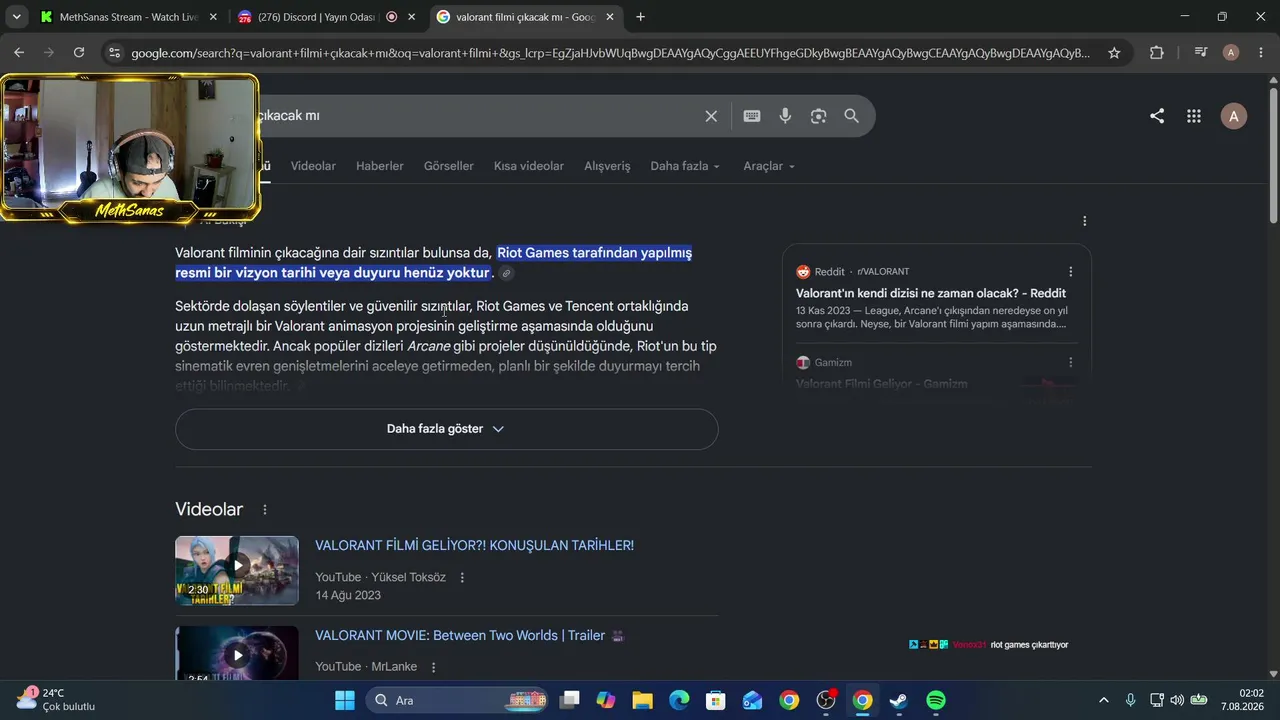Open options for the Reddit source card
Image resolution: width=1280 pixels, height=720 pixels.
(1071, 272)
